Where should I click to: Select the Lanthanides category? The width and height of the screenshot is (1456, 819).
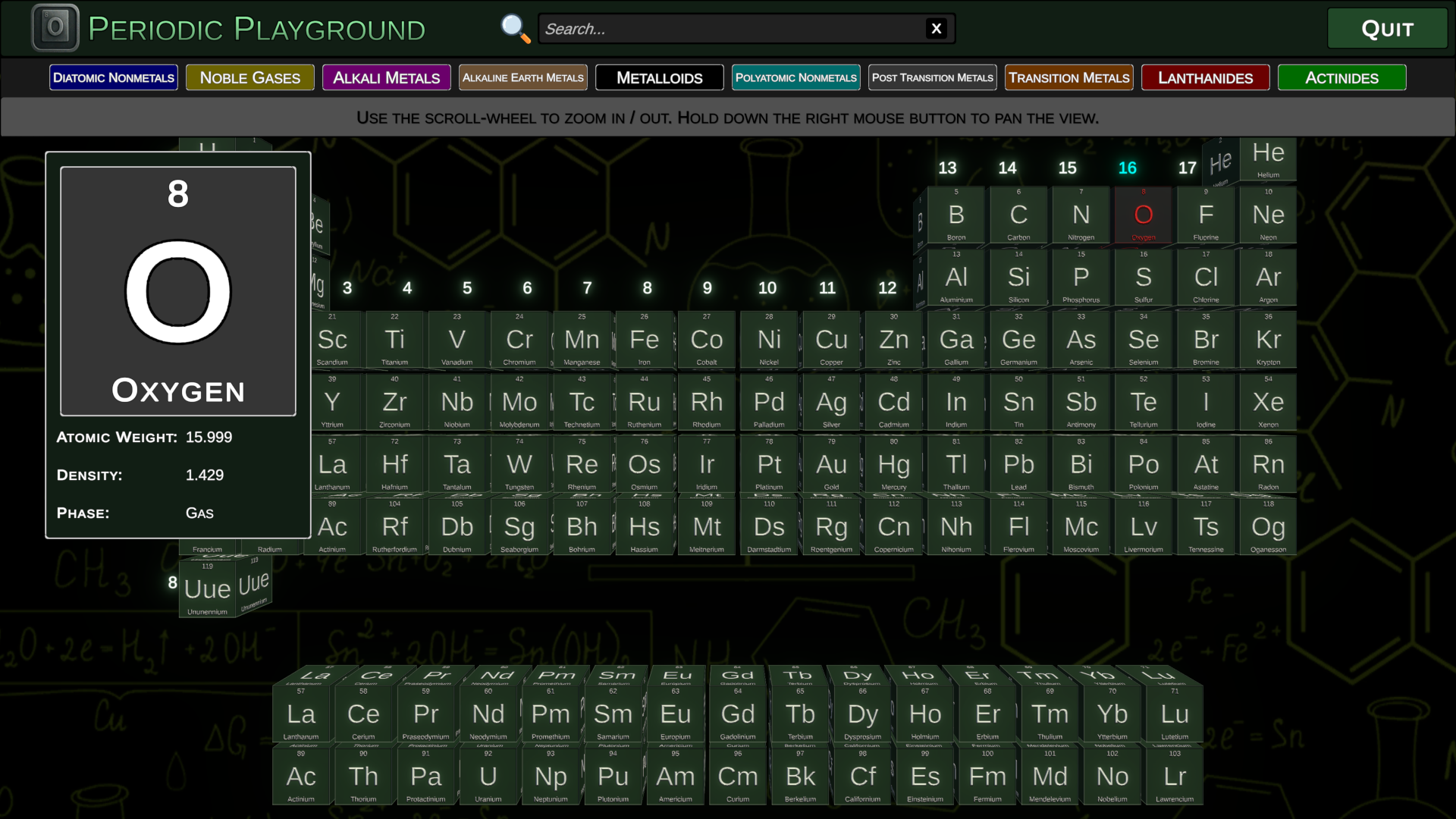point(1206,77)
